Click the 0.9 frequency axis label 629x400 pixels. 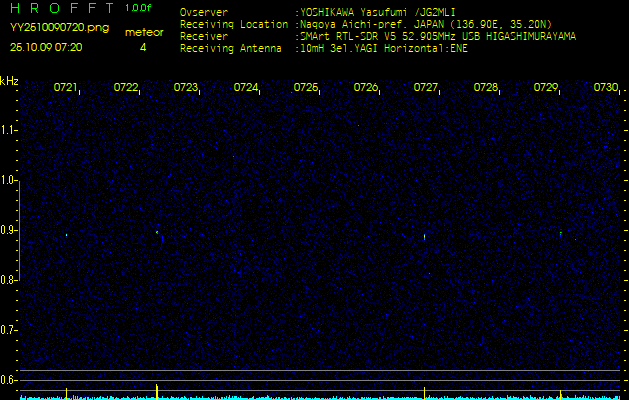click(9, 230)
